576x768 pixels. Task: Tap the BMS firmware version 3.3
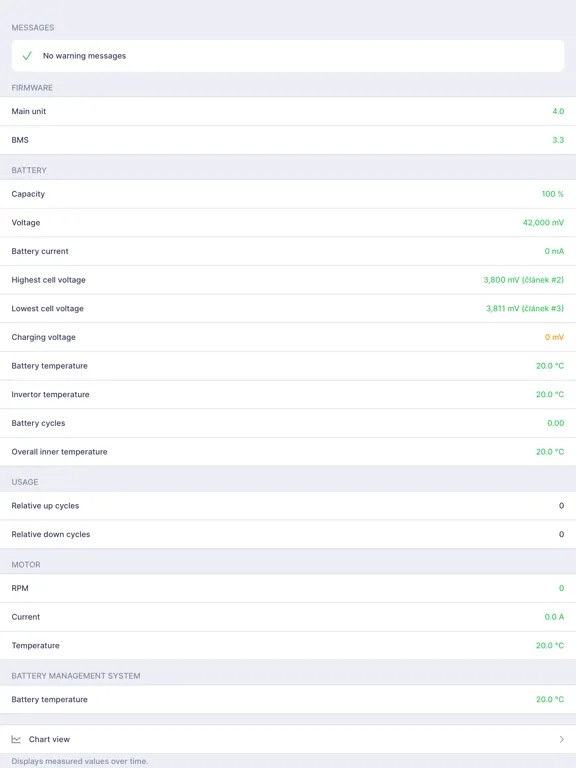[558, 140]
